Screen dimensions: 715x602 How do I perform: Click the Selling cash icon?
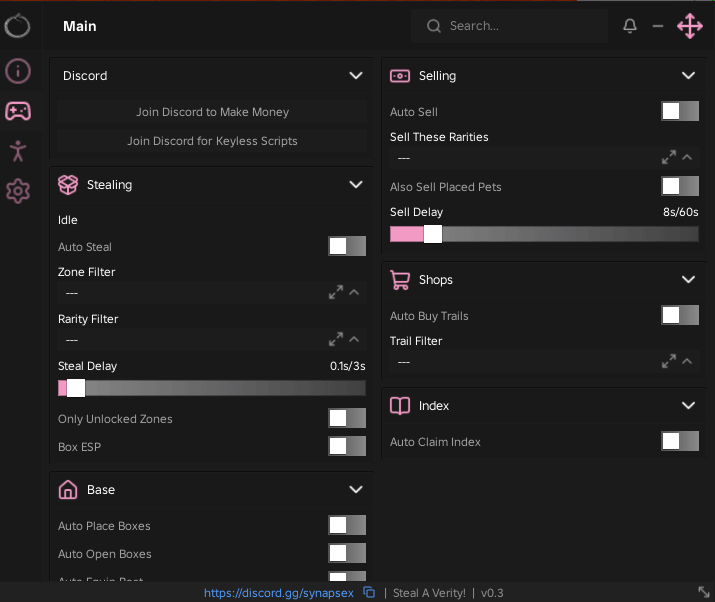[400, 76]
